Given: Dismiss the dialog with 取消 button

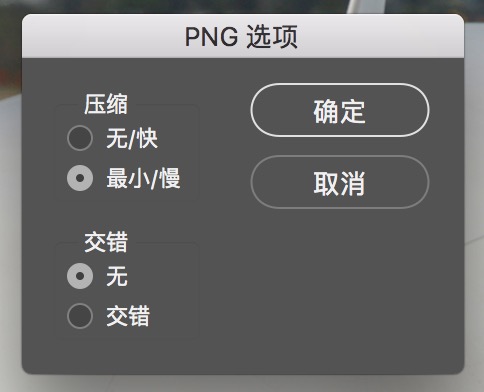Looking at the screenshot, I should coord(340,182).
